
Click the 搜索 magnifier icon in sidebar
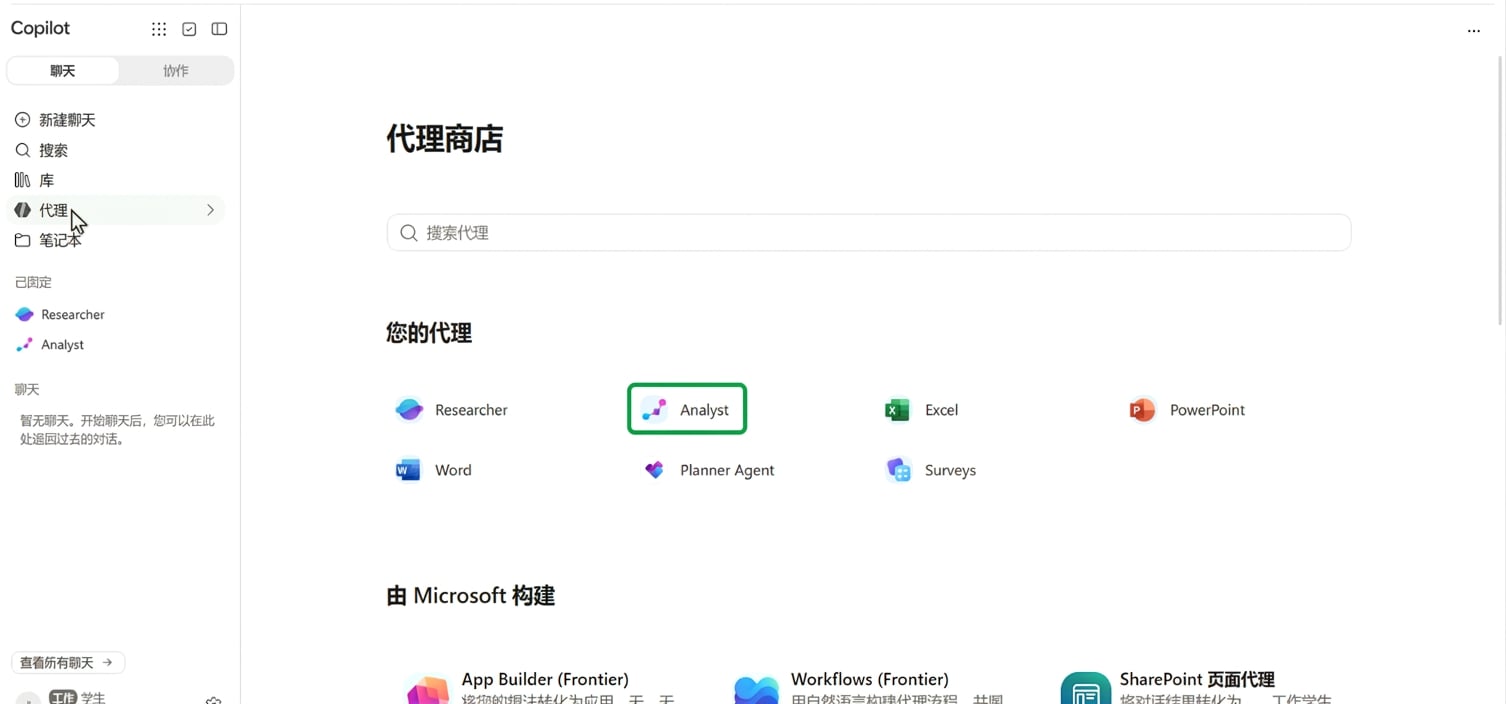pyautogui.click(x=22, y=150)
